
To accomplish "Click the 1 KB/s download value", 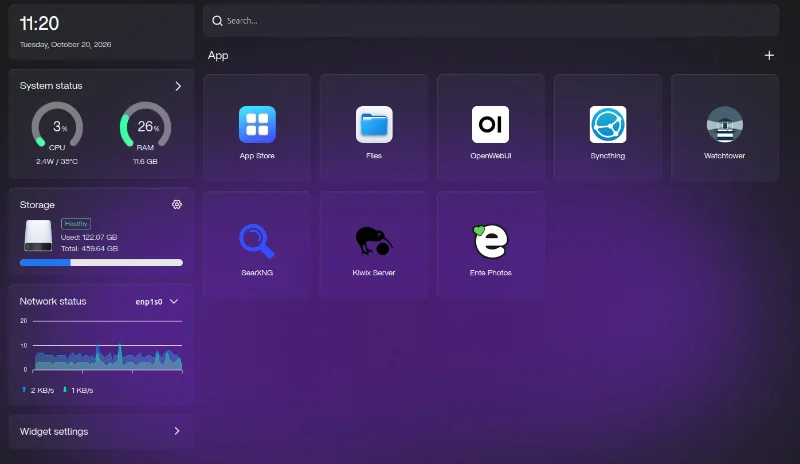I will click(82, 390).
